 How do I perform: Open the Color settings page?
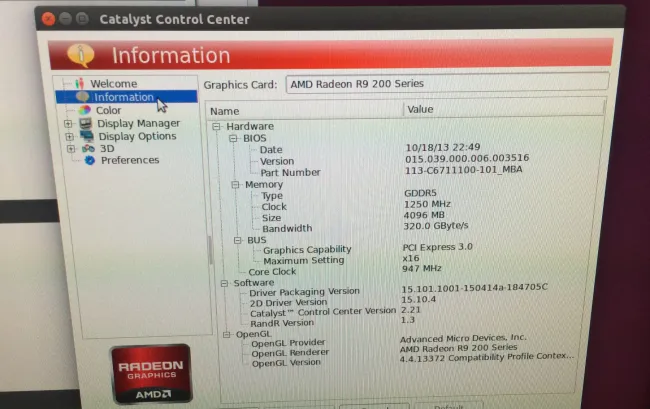pyautogui.click(x=109, y=111)
